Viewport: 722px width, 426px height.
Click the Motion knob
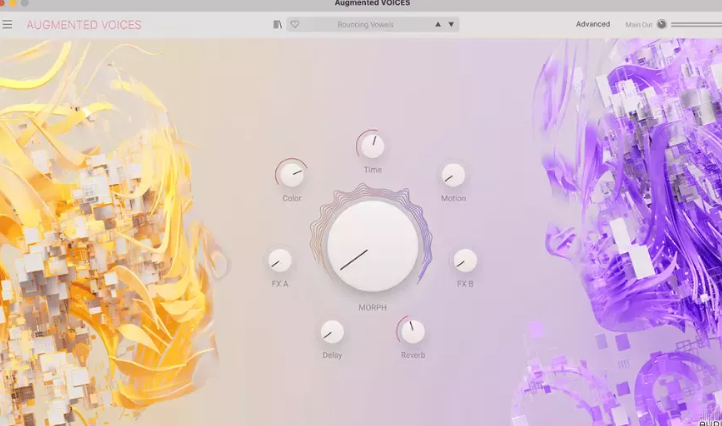pos(453,175)
